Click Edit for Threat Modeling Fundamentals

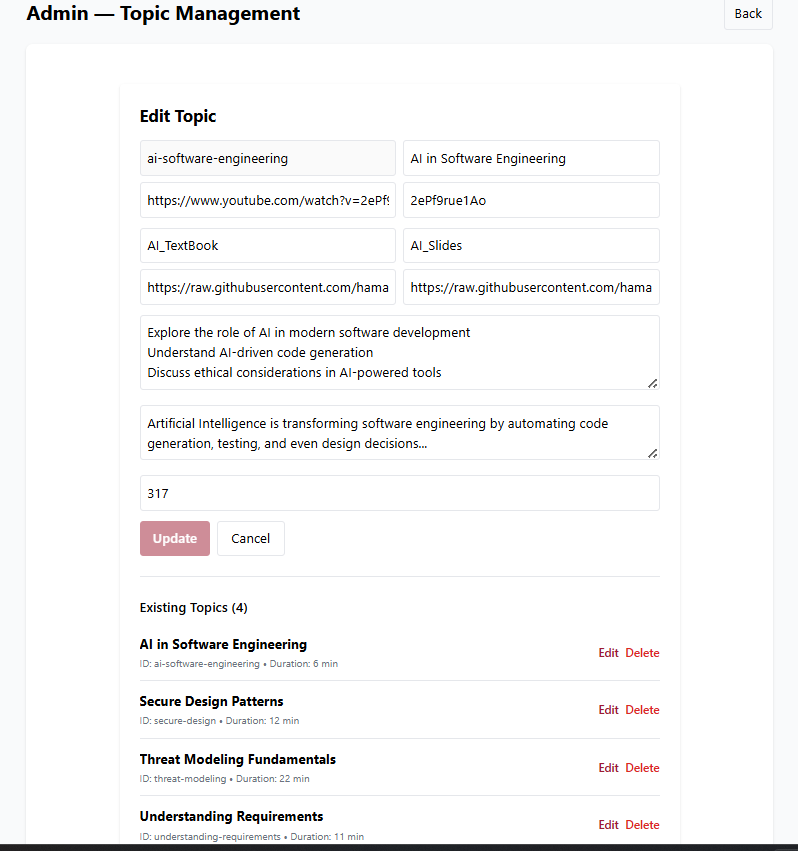tap(608, 767)
